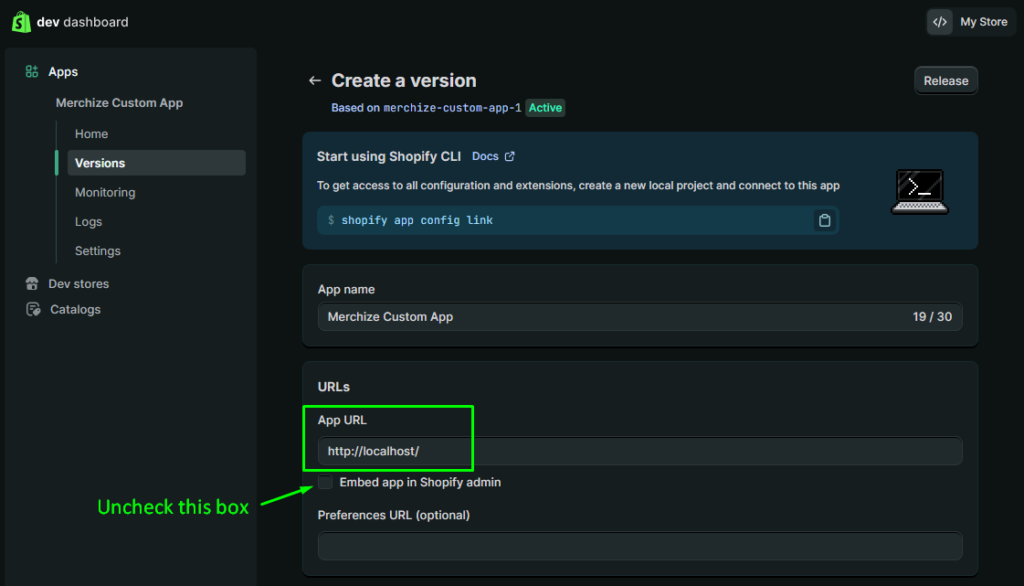Click the Dev stores storefront icon

(32, 284)
